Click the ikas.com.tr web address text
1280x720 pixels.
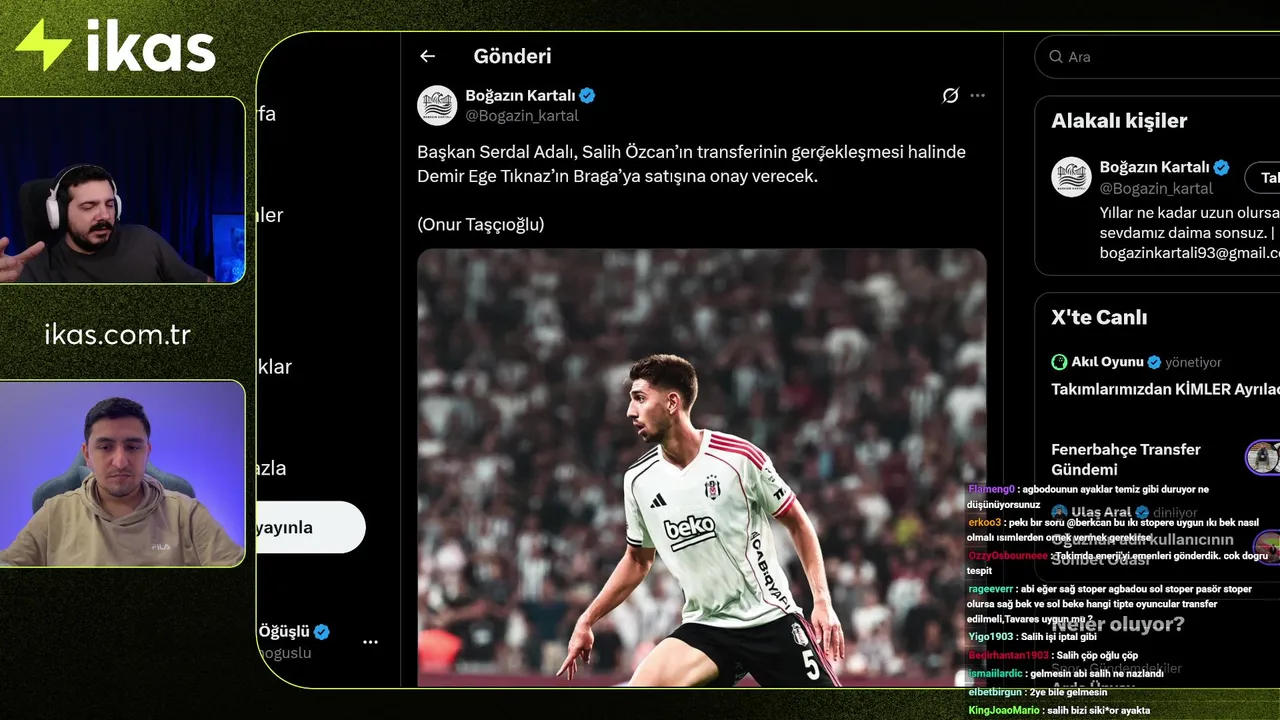118,334
